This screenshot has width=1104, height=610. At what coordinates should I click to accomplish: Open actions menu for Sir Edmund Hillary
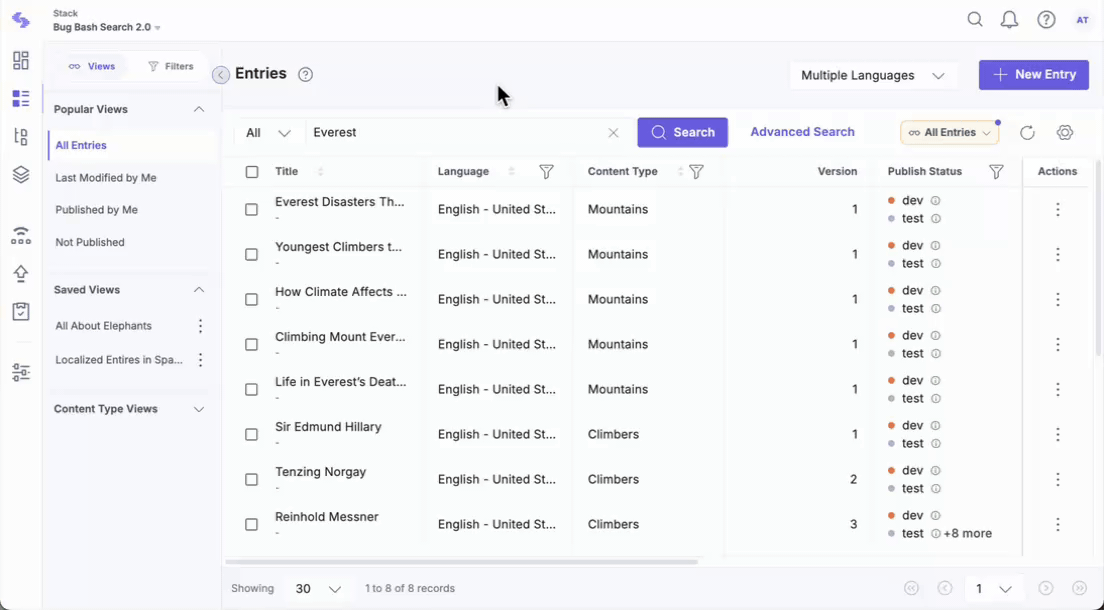coord(1058,435)
